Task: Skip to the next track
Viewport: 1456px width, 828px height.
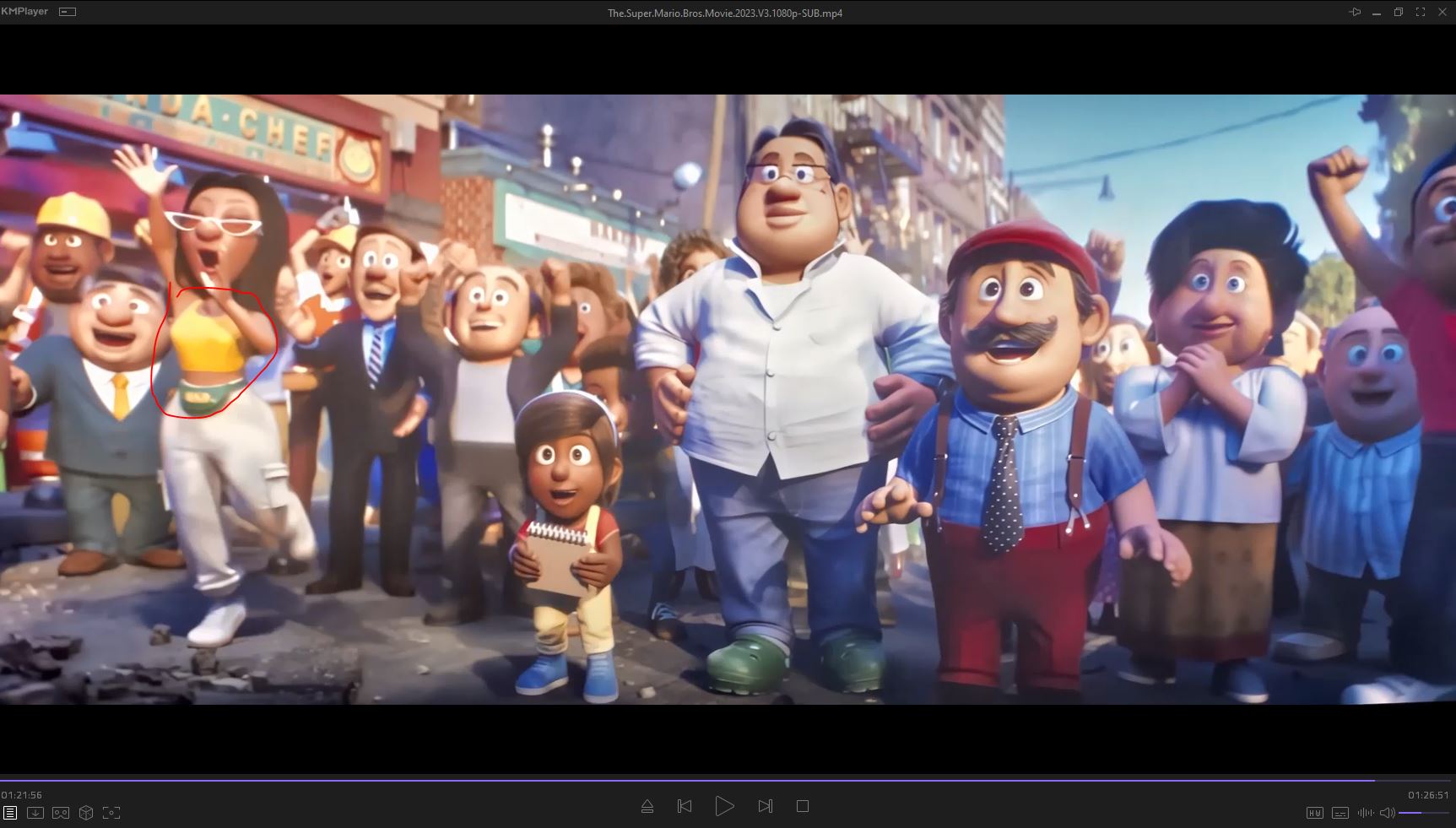Action: [x=765, y=807]
